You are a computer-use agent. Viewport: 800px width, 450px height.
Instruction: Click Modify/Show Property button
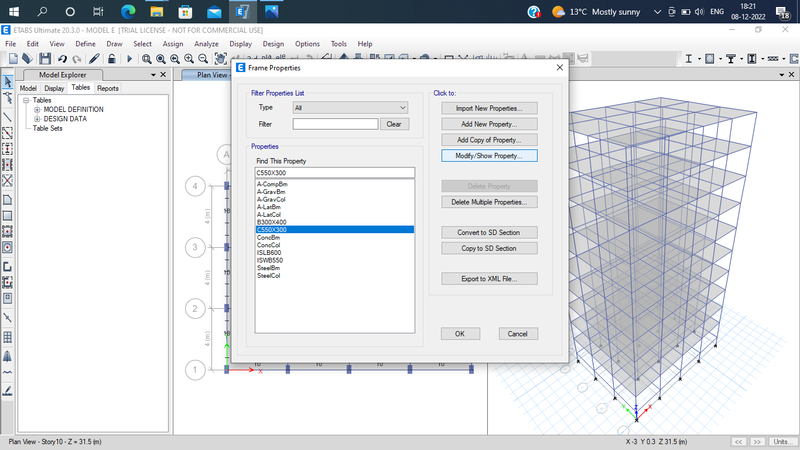tap(489, 156)
